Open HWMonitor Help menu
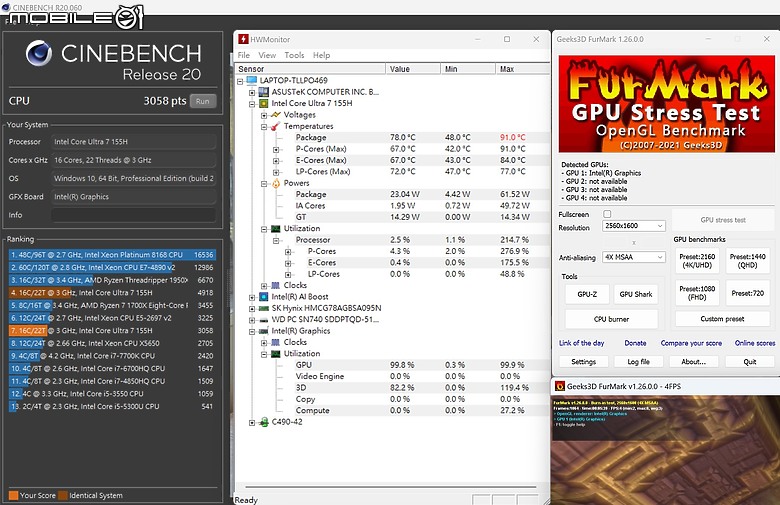The image size is (780, 505). click(x=321, y=55)
